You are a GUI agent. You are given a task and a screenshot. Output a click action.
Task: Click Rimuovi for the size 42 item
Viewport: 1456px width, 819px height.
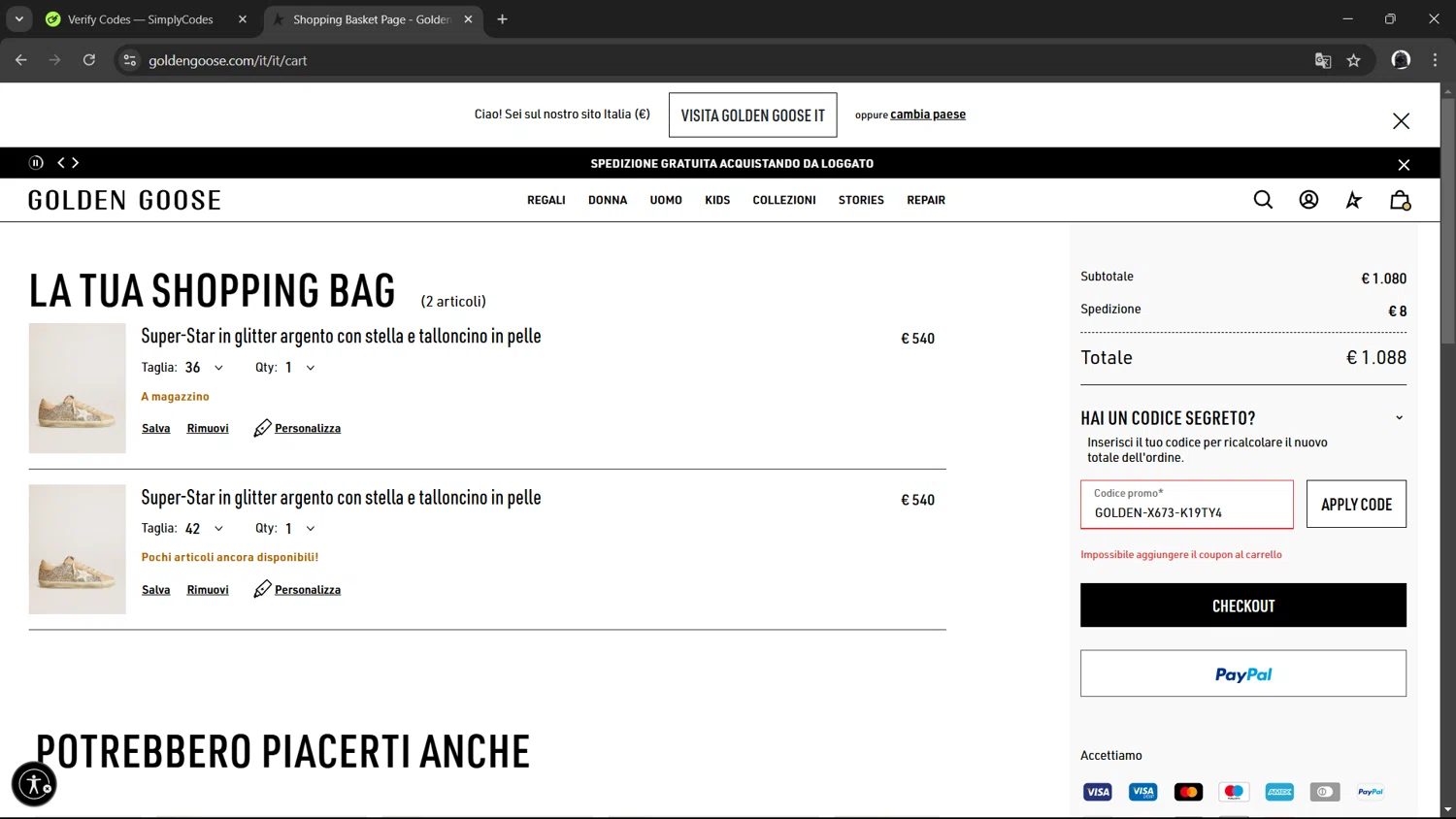click(x=208, y=590)
